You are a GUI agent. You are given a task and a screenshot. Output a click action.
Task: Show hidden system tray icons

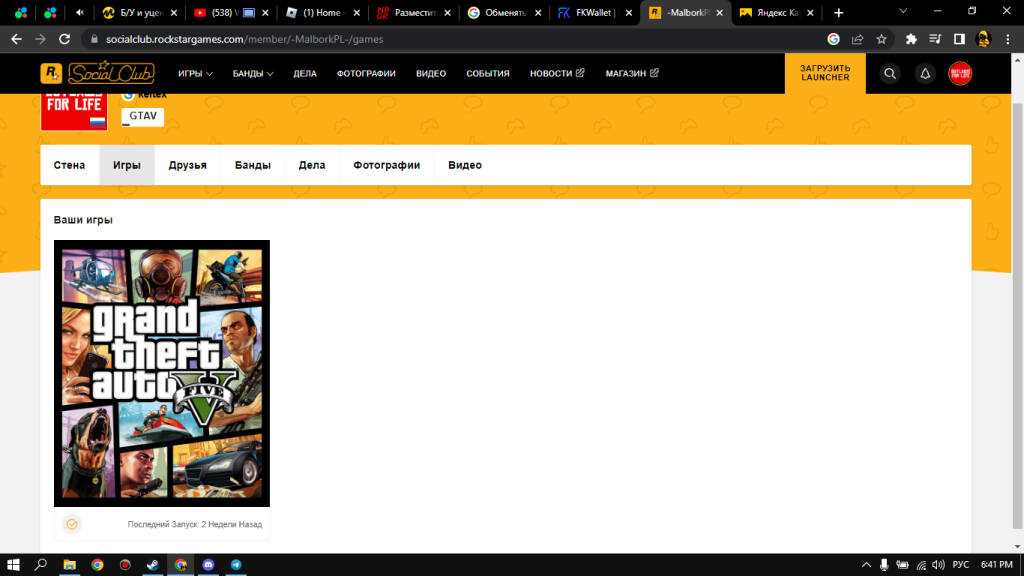tap(866, 564)
